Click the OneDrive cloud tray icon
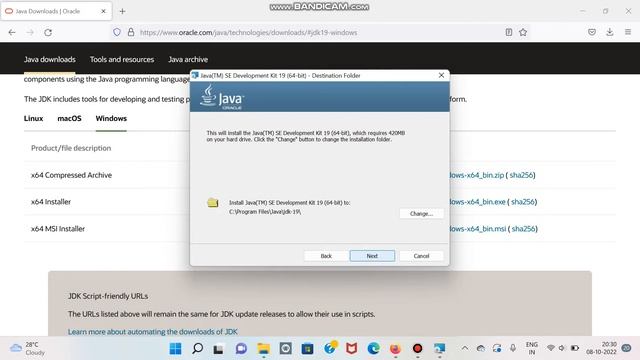This screenshot has width=640, height=360. click(481, 348)
